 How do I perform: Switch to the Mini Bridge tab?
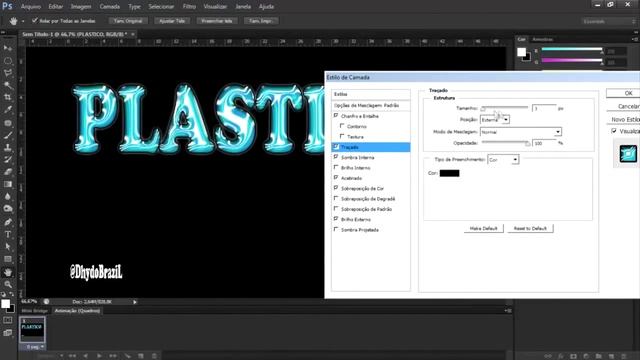coord(35,311)
